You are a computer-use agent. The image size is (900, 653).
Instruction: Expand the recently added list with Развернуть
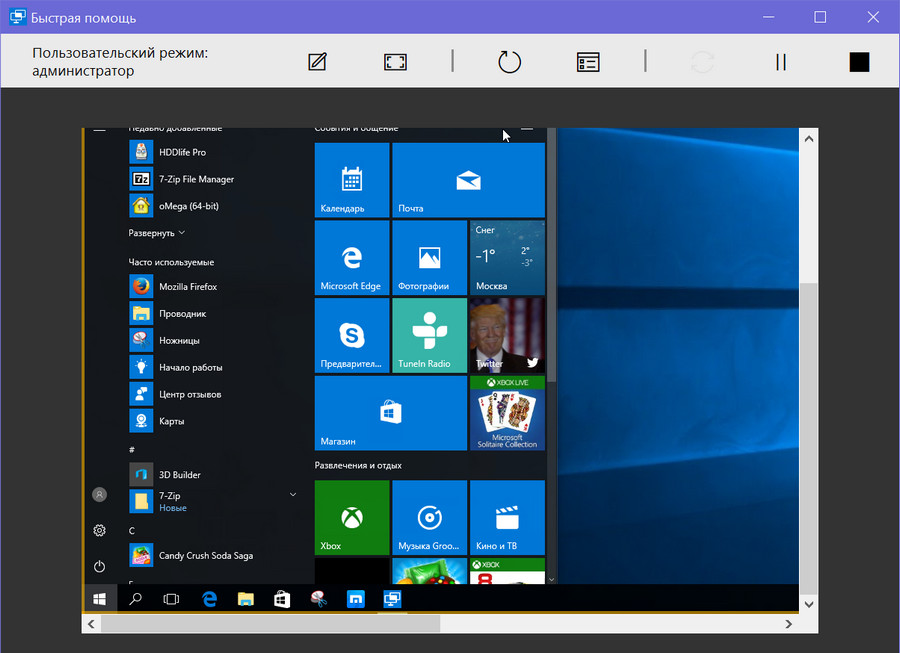(x=157, y=233)
